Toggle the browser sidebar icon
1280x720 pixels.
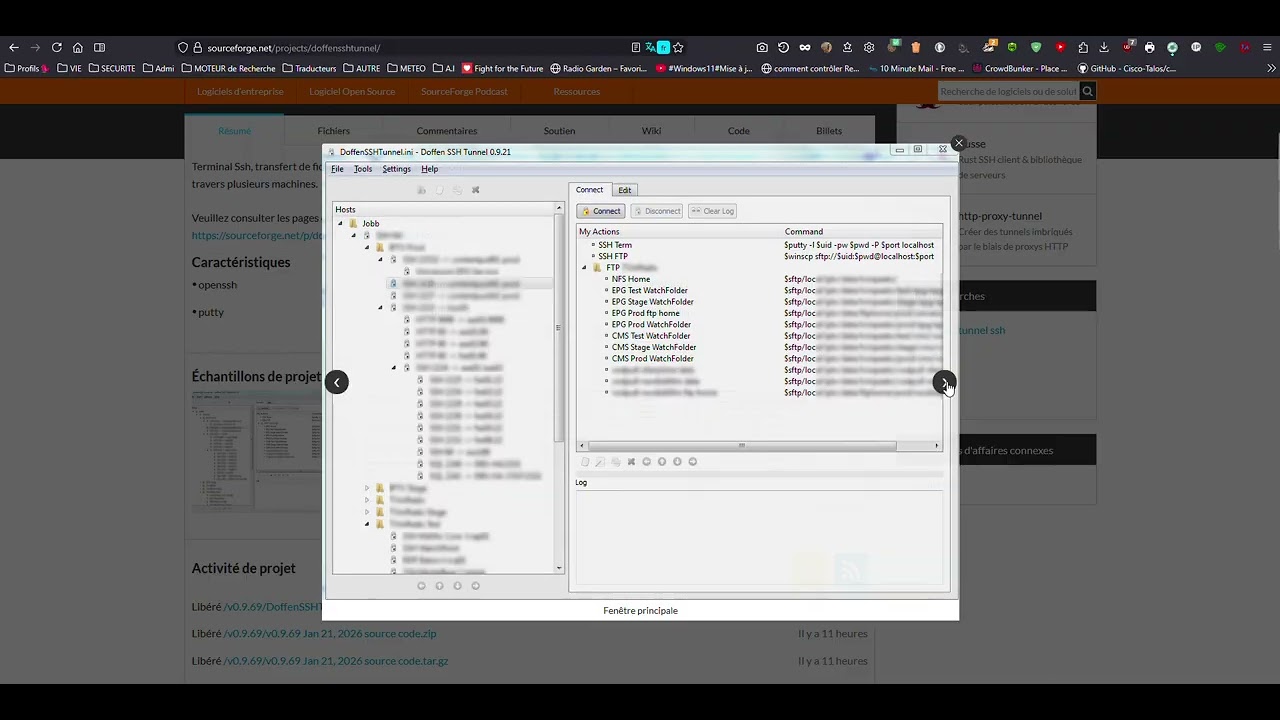pyautogui.click(x=99, y=47)
